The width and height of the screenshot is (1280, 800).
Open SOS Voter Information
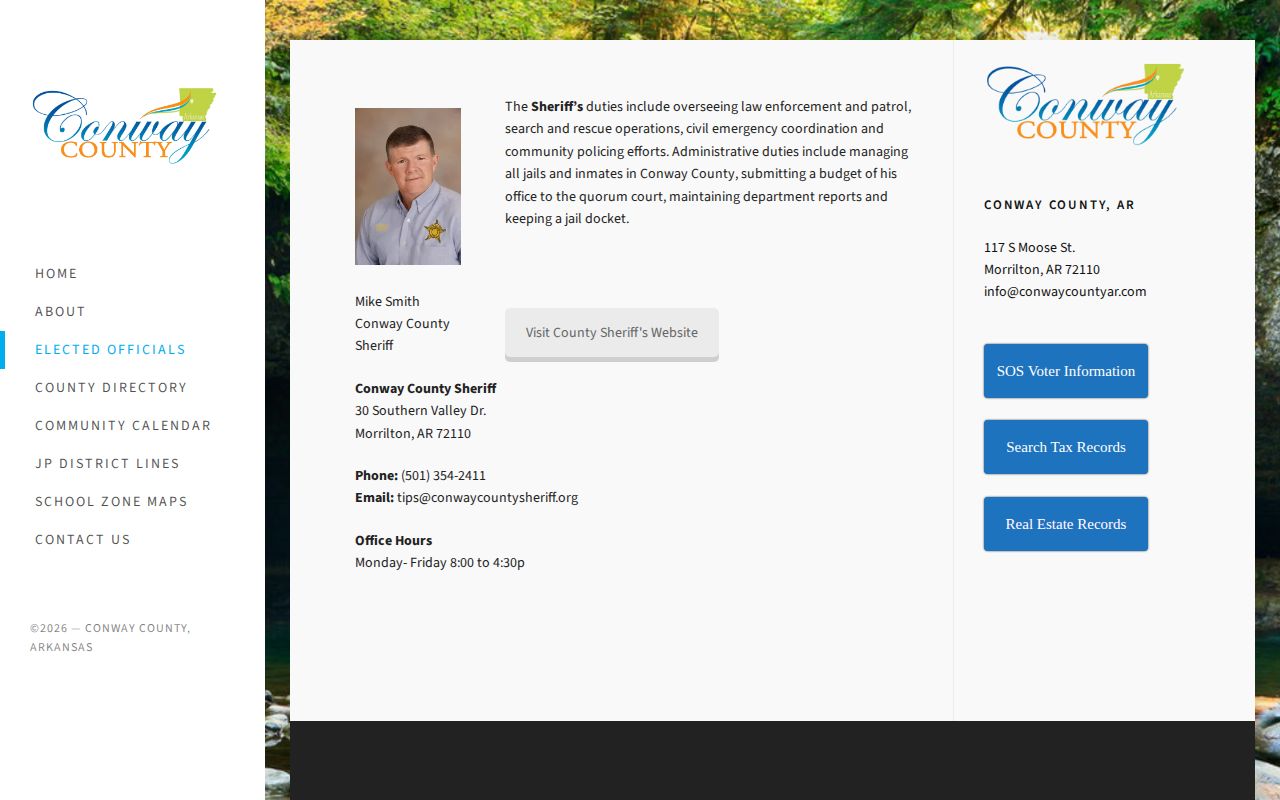click(x=1066, y=371)
